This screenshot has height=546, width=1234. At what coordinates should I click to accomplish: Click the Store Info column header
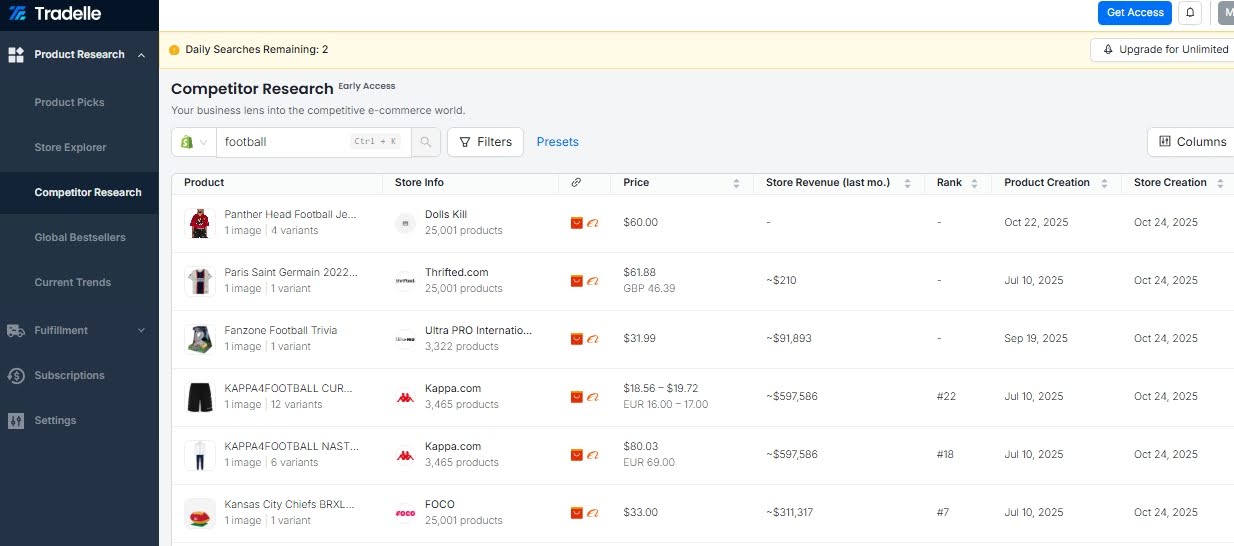click(x=420, y=182)
